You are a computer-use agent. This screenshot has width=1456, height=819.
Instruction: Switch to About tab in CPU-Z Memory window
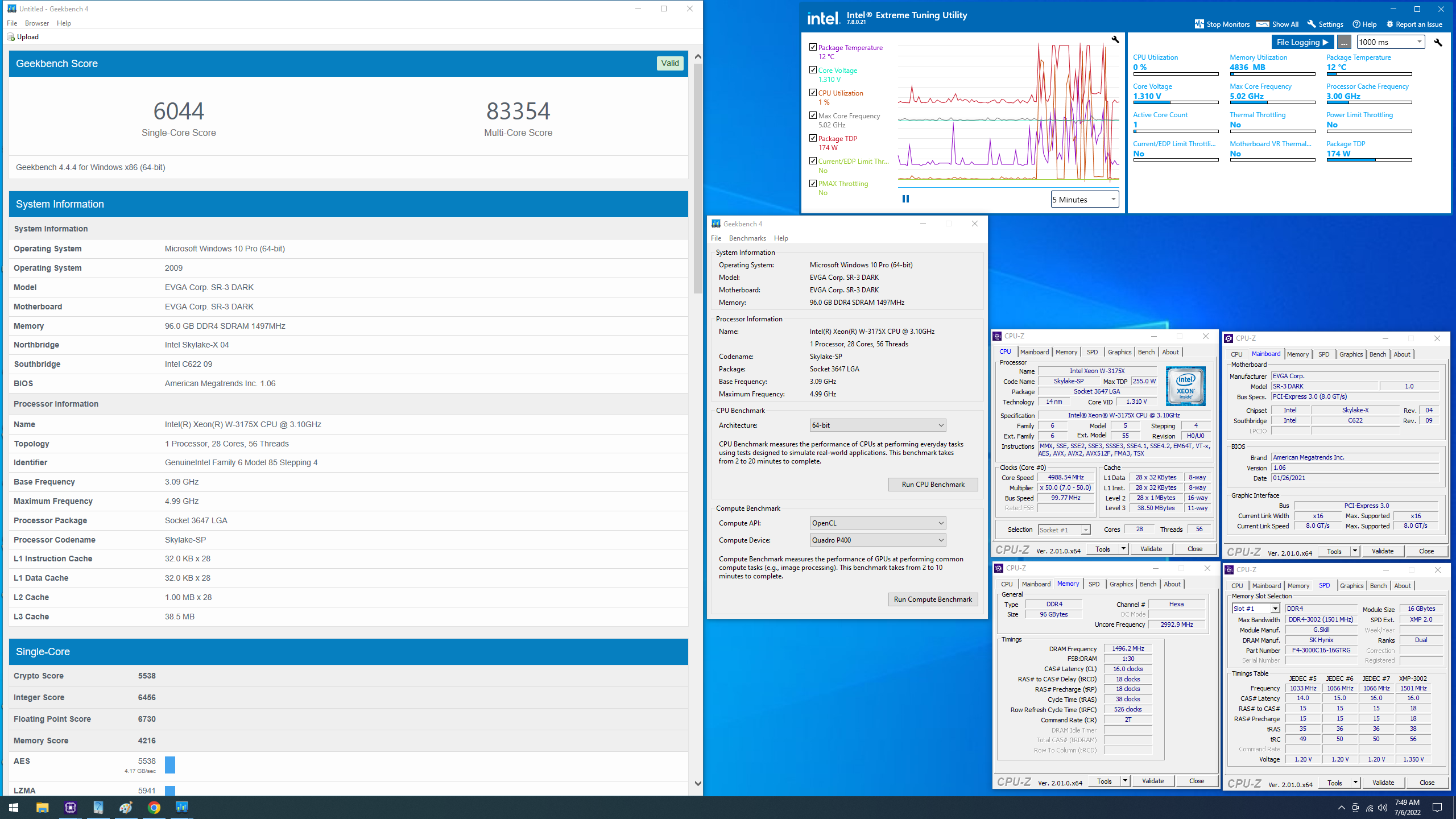click(x=1172, y=584)
